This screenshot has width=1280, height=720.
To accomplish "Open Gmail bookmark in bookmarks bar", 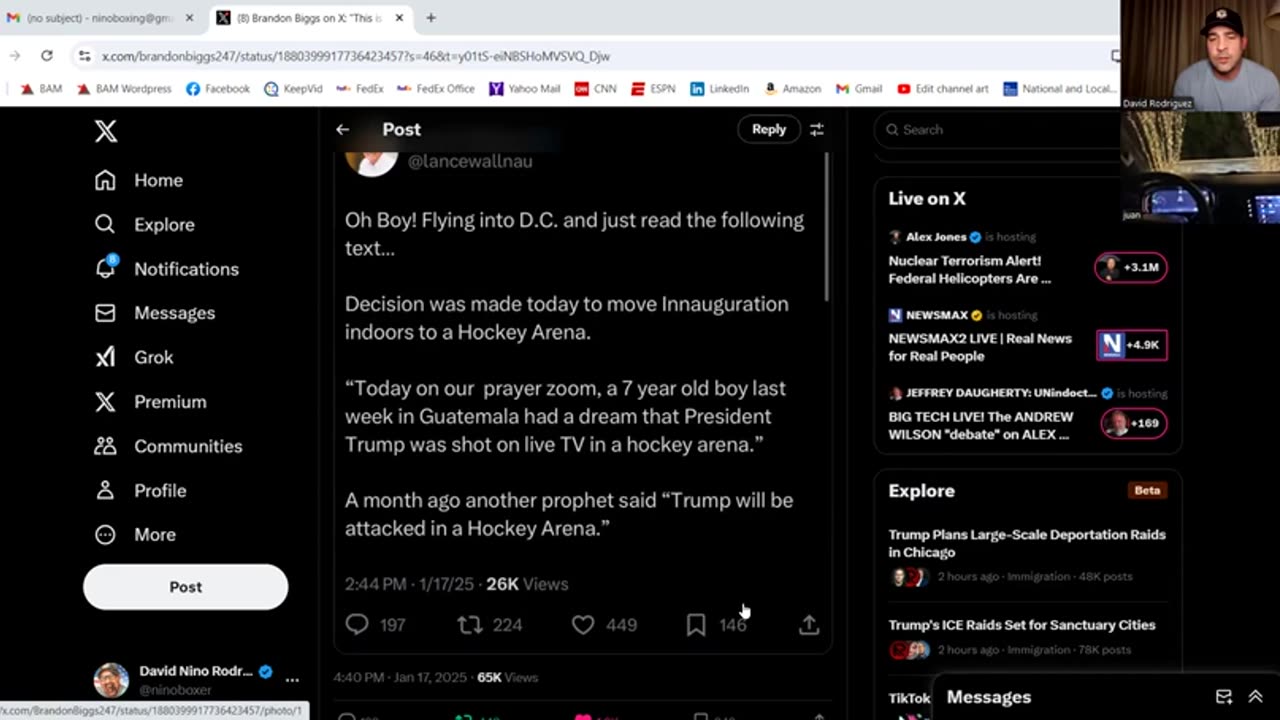I will point(859,89).
